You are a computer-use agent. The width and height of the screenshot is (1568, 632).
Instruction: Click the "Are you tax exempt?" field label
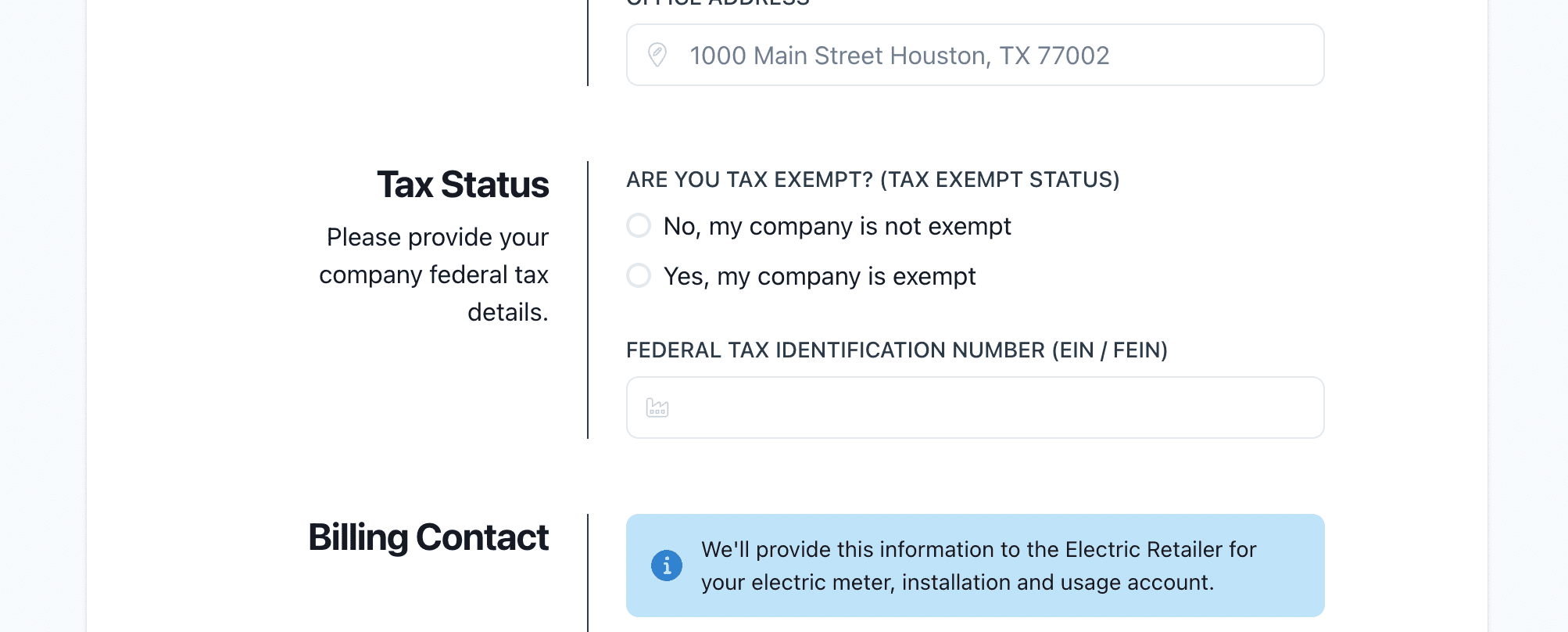872,180
